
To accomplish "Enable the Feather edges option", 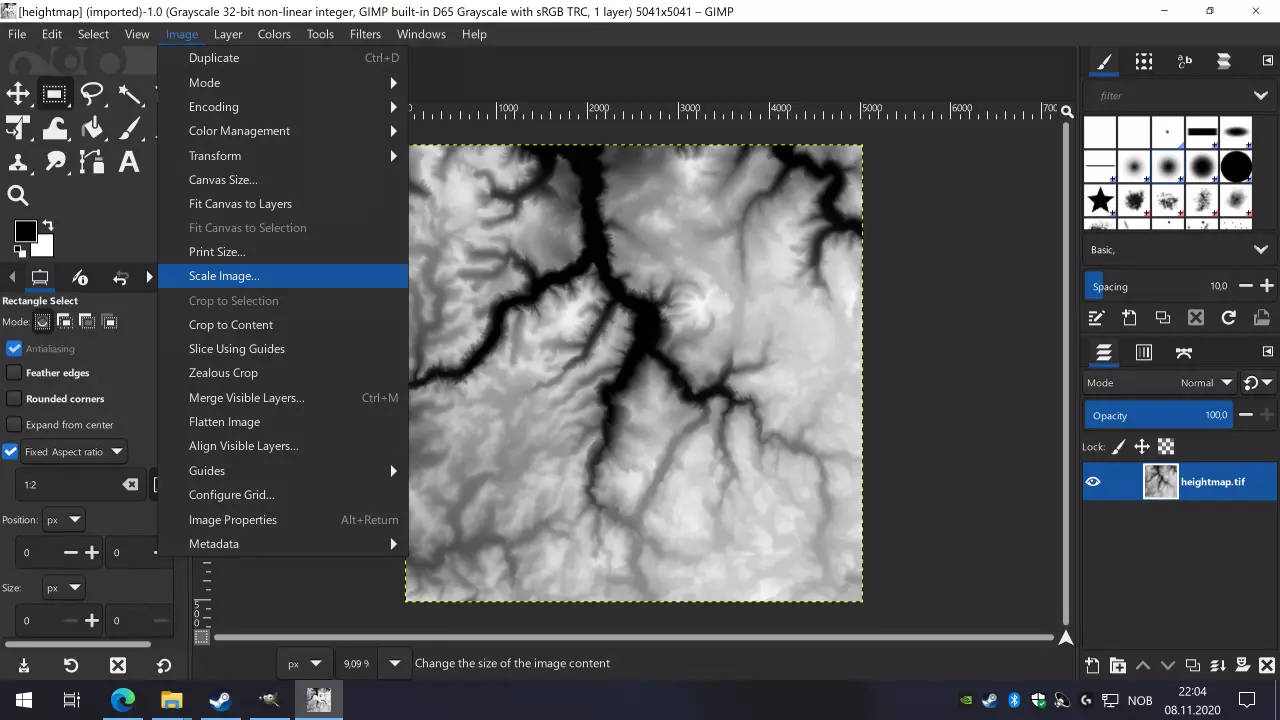I will click(14, 373).
